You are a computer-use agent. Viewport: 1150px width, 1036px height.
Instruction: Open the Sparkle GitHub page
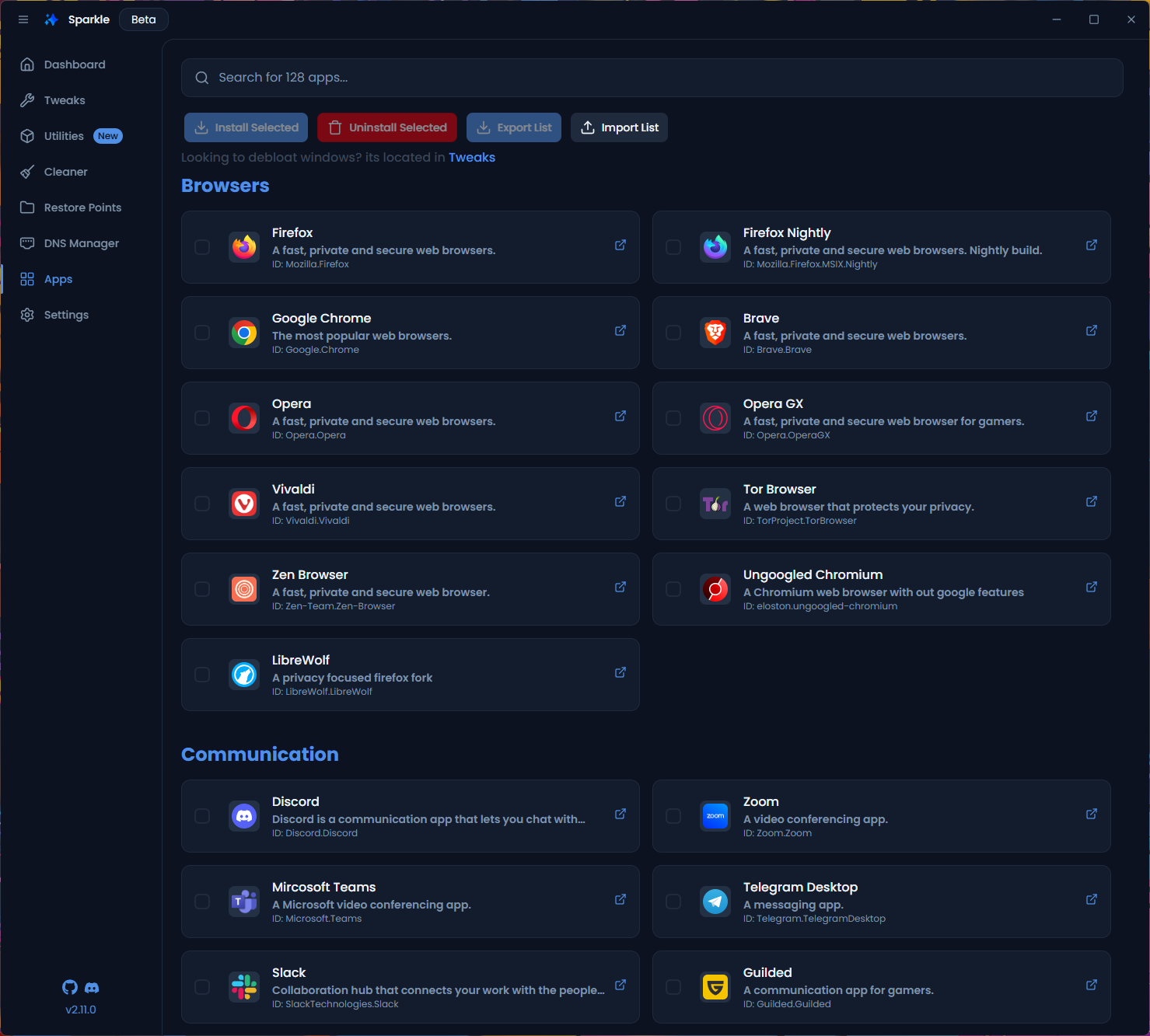pyautogui.click(x=69, y=987)
